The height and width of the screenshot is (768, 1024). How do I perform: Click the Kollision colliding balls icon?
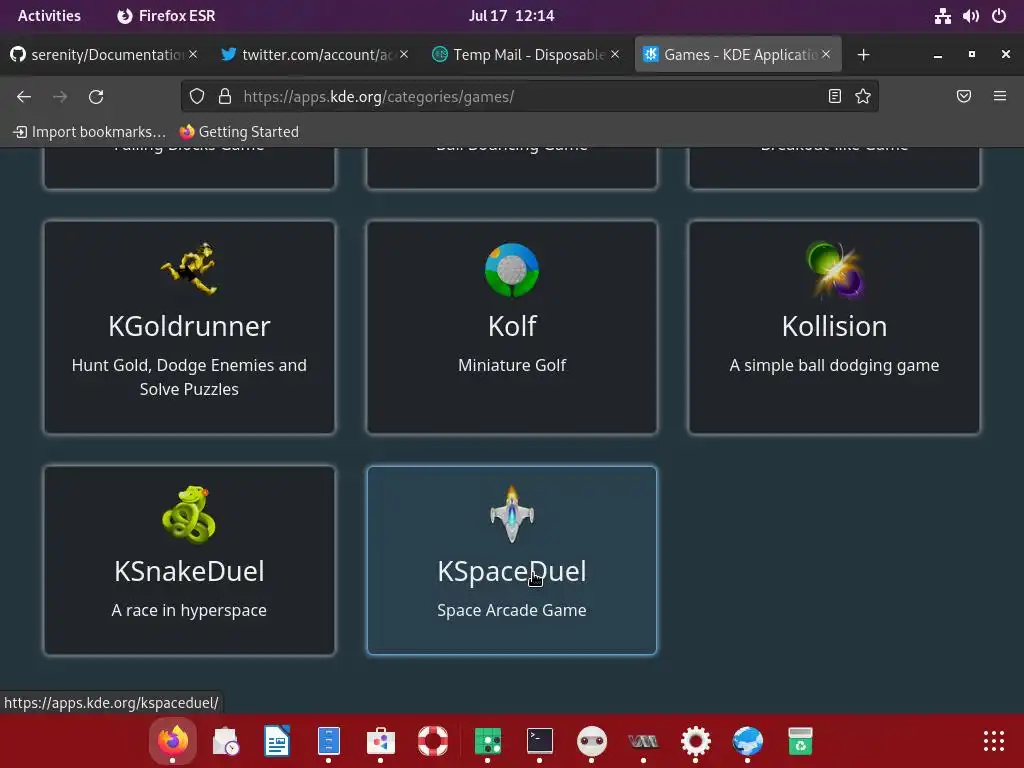(834, 270)
